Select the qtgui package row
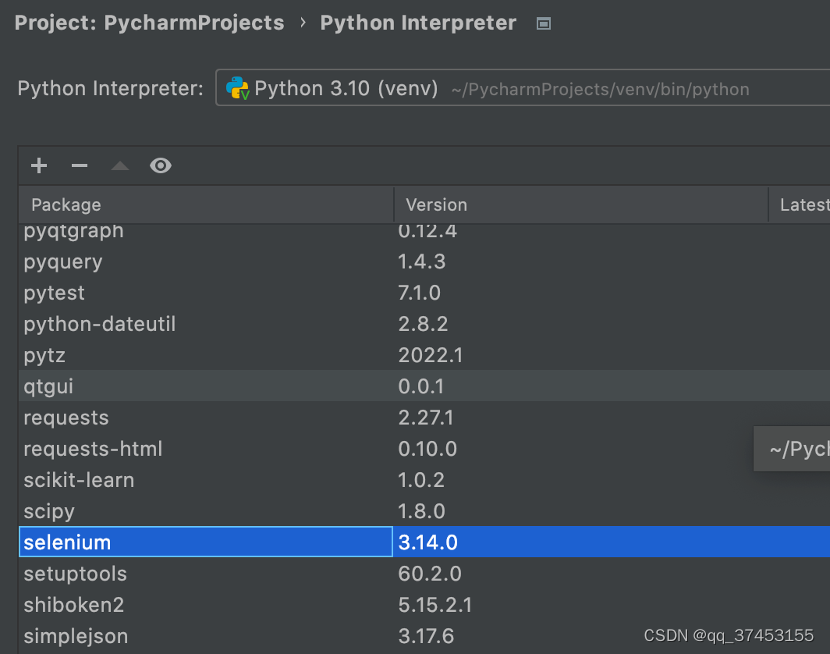Viewport: 830px width, 654px height. click(x=425, y=386)
